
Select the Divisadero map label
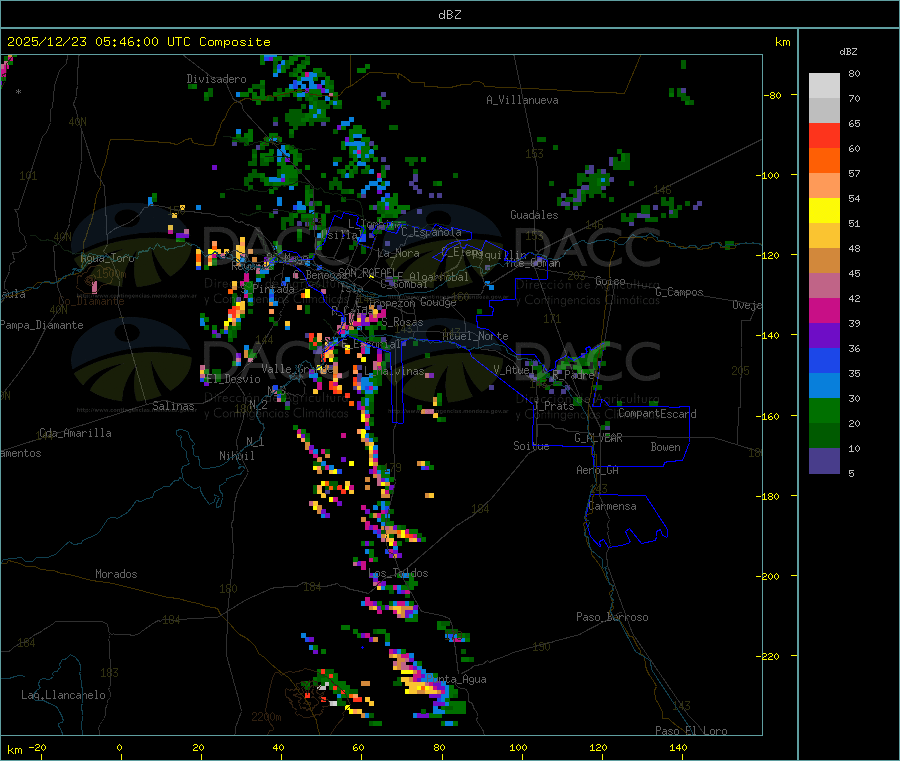[216, 79]
